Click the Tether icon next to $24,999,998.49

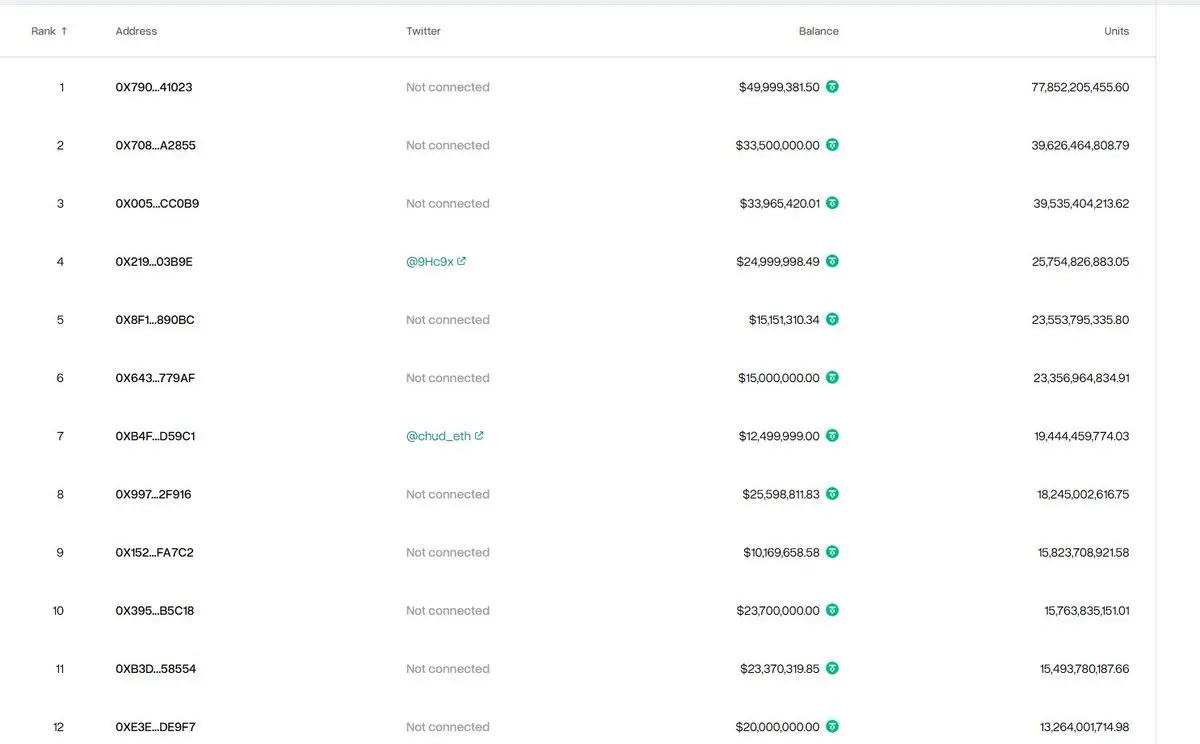click(832, 261)
